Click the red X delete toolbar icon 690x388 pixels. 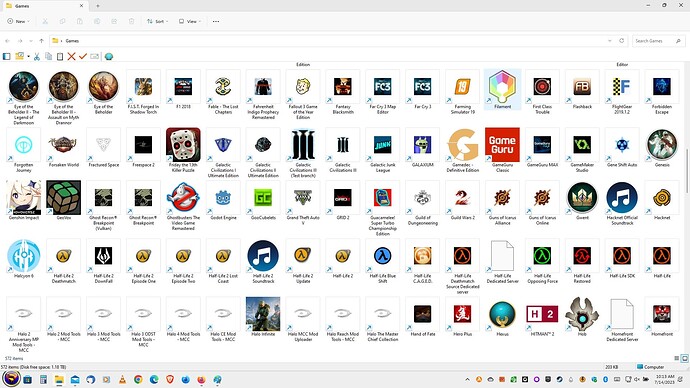(x=71, y=56)
